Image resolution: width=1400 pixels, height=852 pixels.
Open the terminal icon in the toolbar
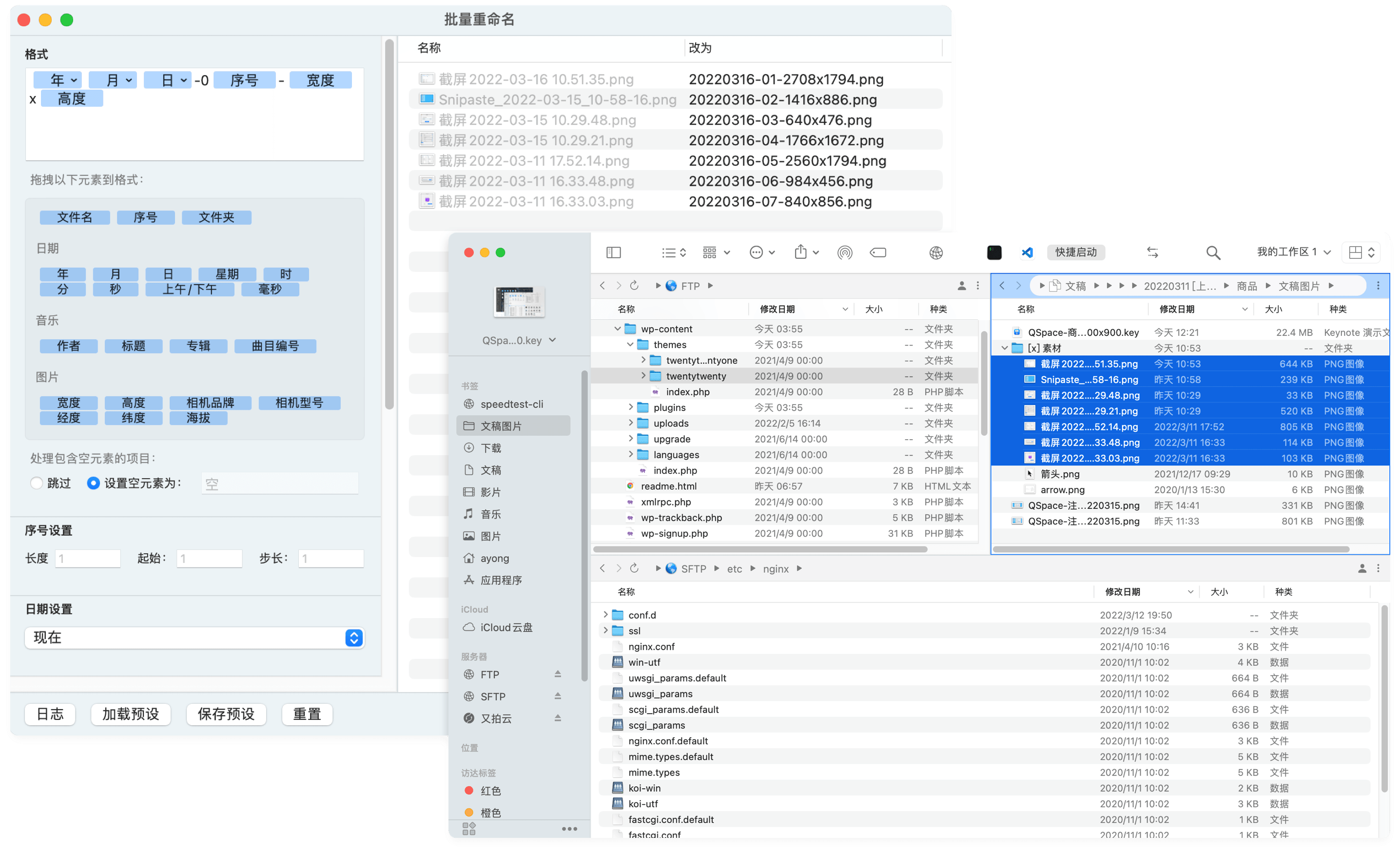tap(994, 252)
